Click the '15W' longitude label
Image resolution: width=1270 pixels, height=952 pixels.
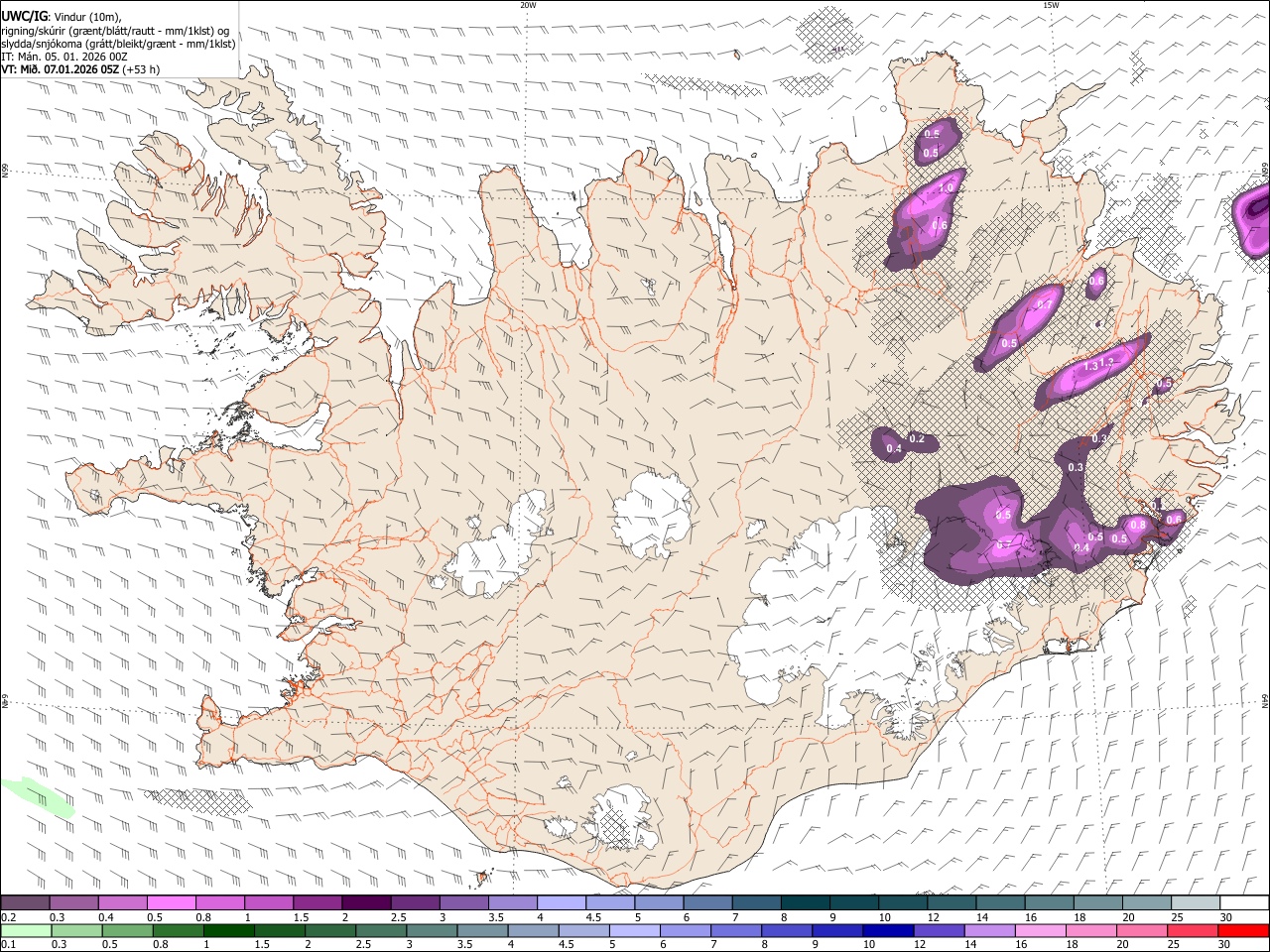1051,4
